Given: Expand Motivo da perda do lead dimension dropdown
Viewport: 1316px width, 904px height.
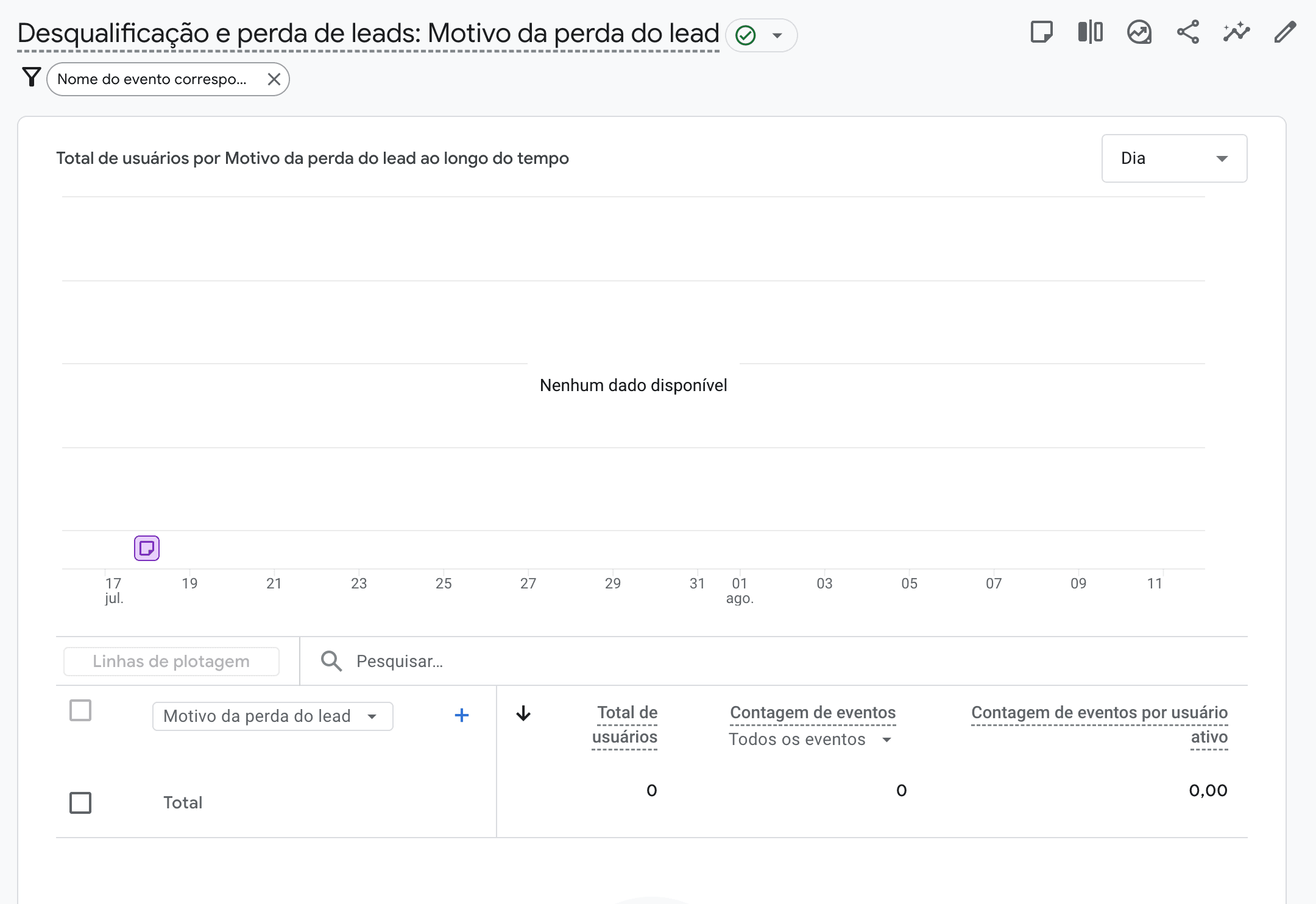Looking at the screenshot, I should coord(272,716).
